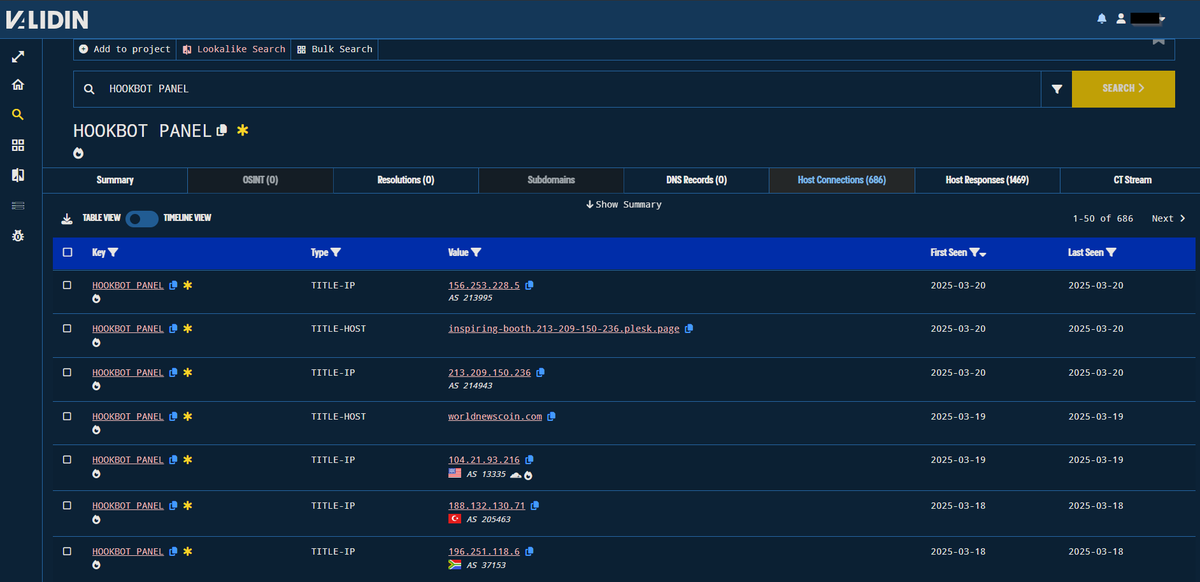Check the row for 213.209.150.236
Screen dimensions: 1200x582
(x=67, y=373)
